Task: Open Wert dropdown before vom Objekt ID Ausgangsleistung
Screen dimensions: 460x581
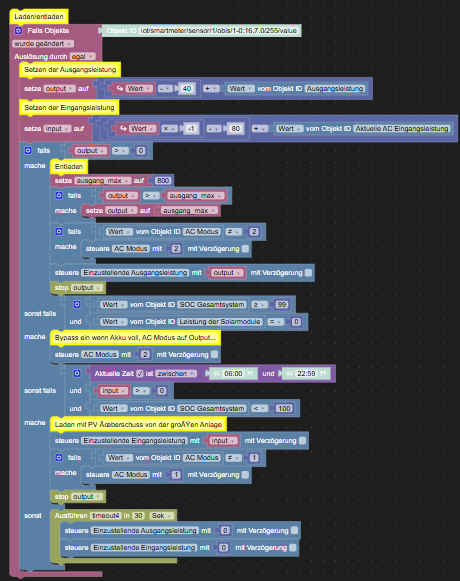Action: (241, 89)
